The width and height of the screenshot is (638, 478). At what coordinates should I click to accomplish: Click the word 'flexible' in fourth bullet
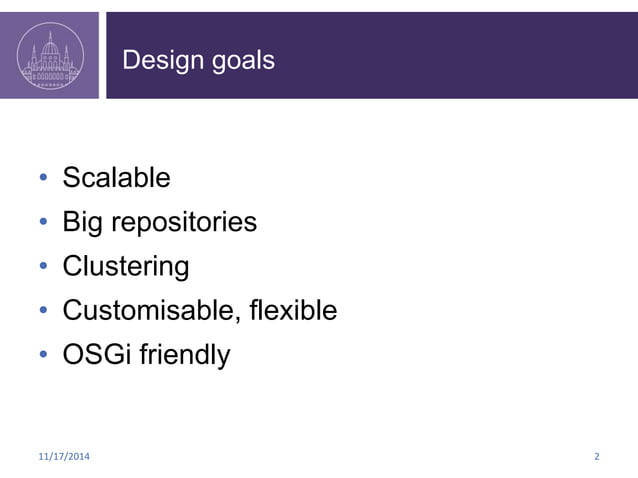(x=293, y=310)
